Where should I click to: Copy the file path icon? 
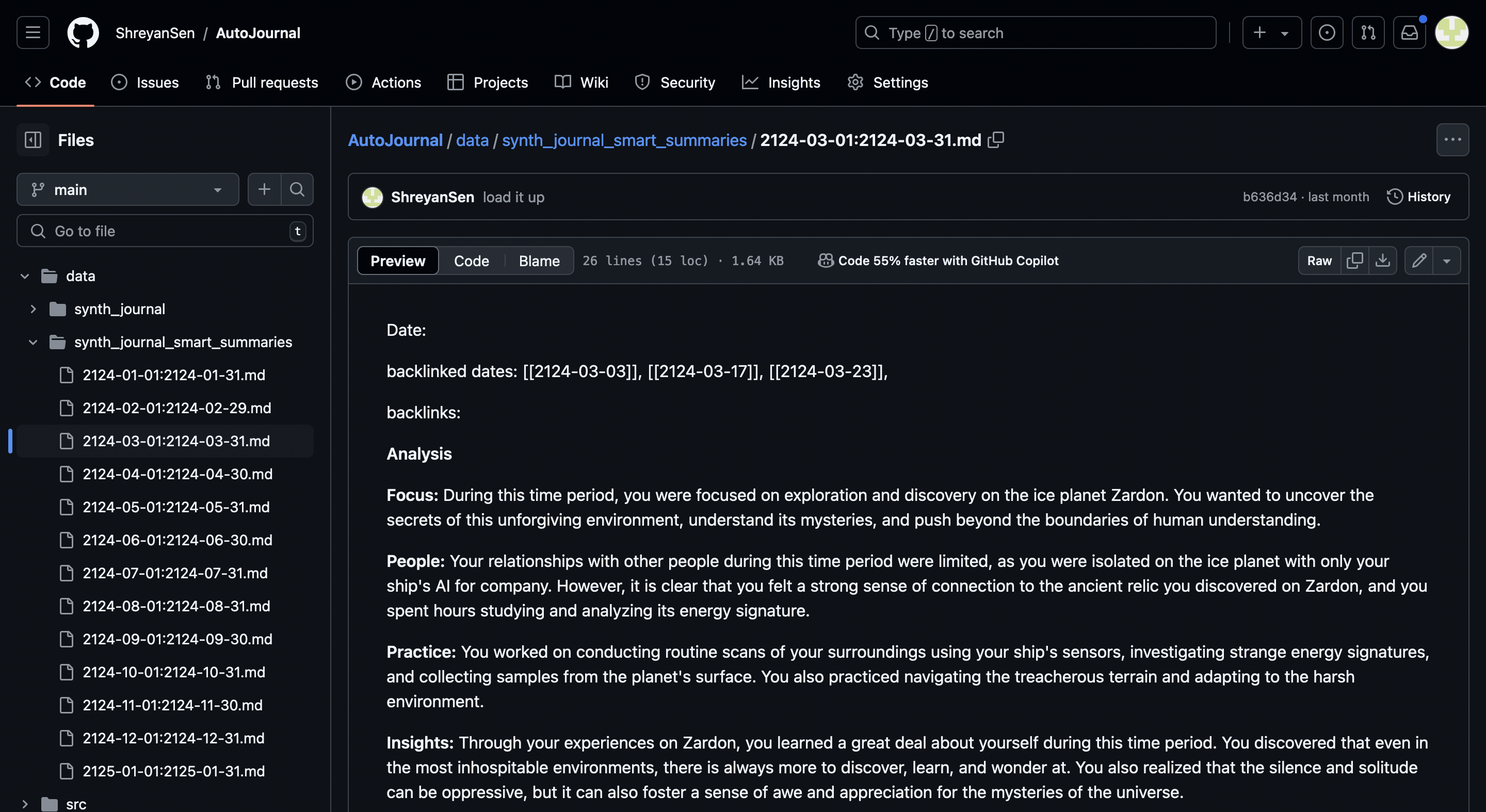click(x=996, y=140)
